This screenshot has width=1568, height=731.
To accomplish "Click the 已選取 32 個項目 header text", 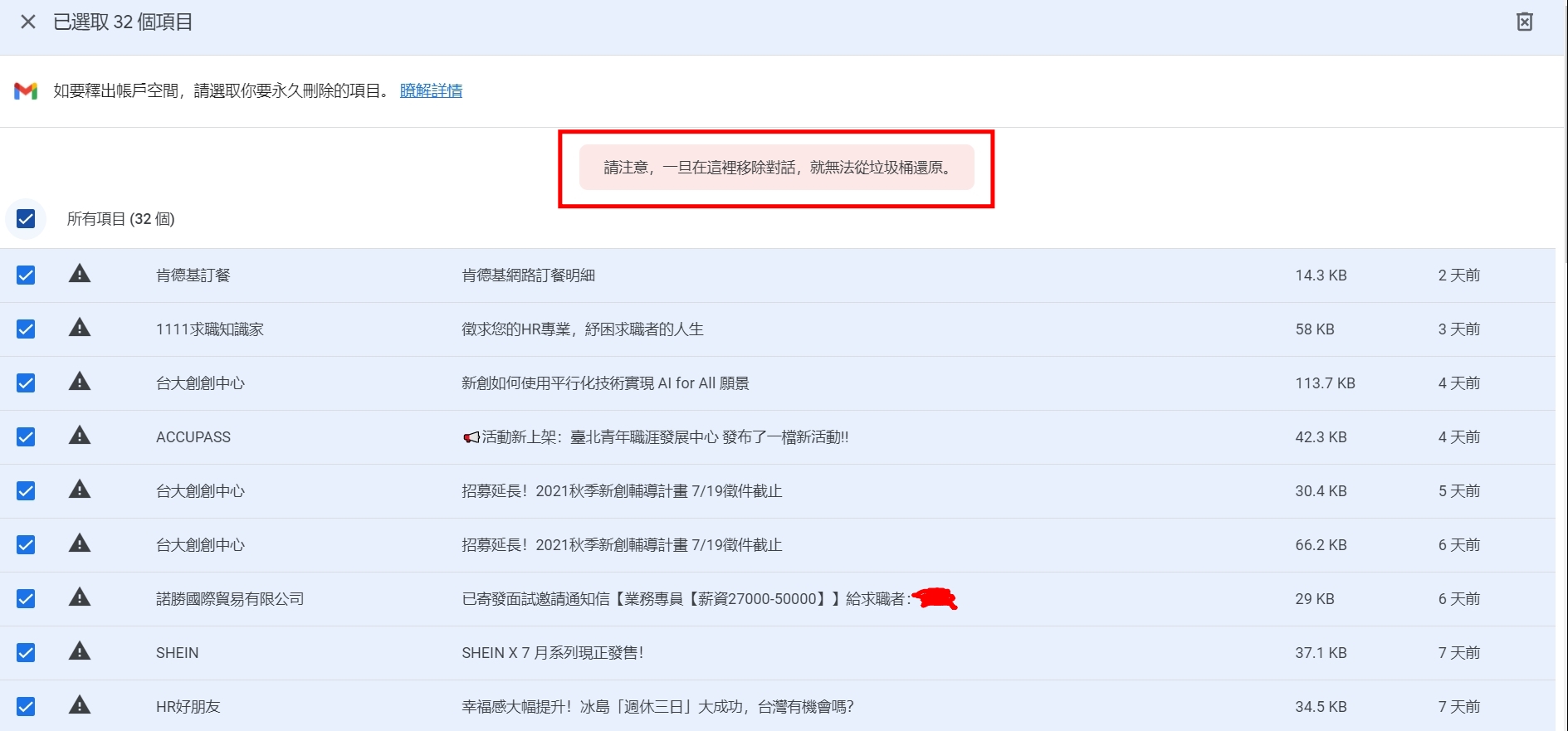I will (x=123, y=22).
